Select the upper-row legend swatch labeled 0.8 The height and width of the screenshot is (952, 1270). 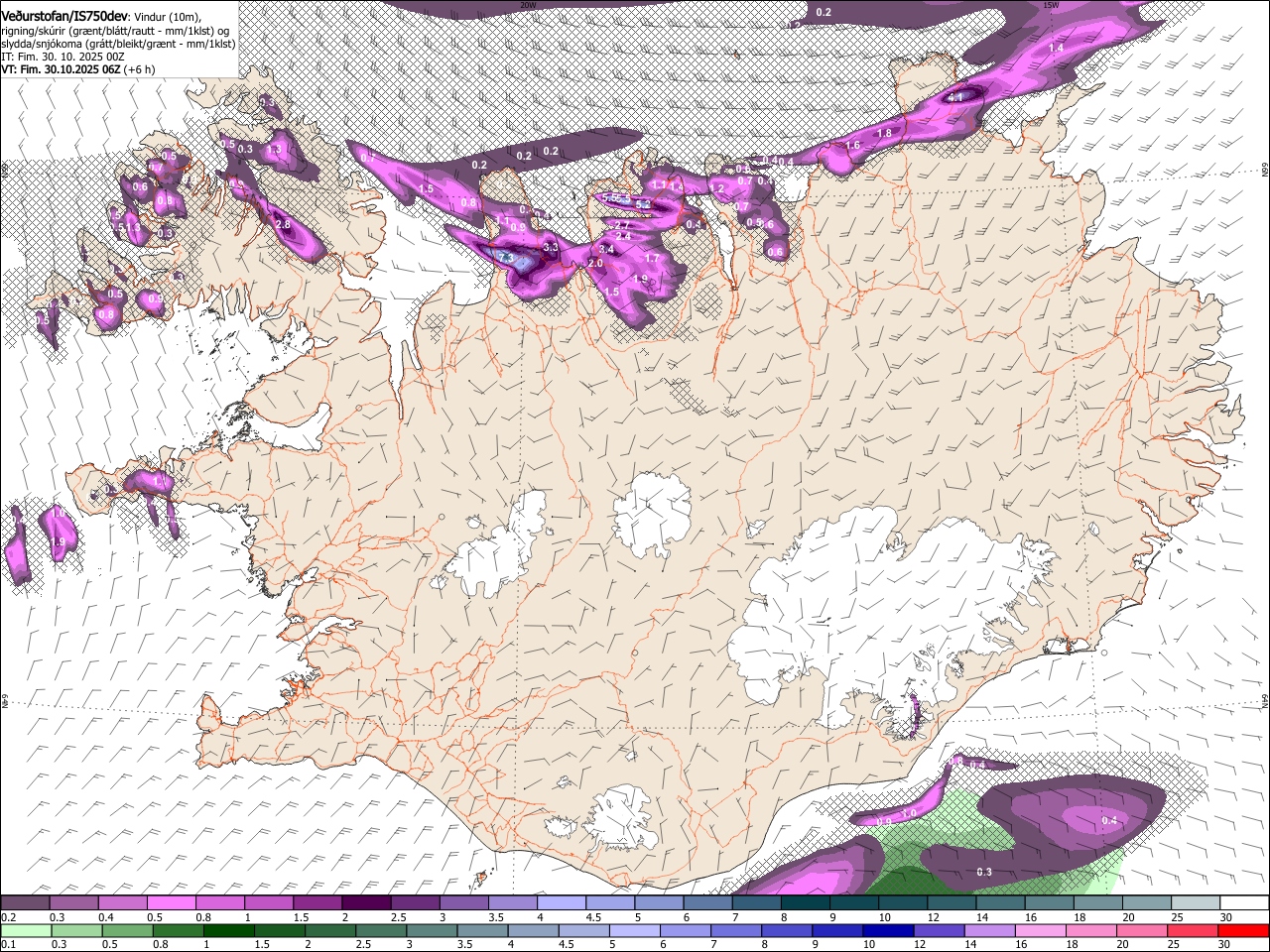pyautogui.click(x=219, y=903)
